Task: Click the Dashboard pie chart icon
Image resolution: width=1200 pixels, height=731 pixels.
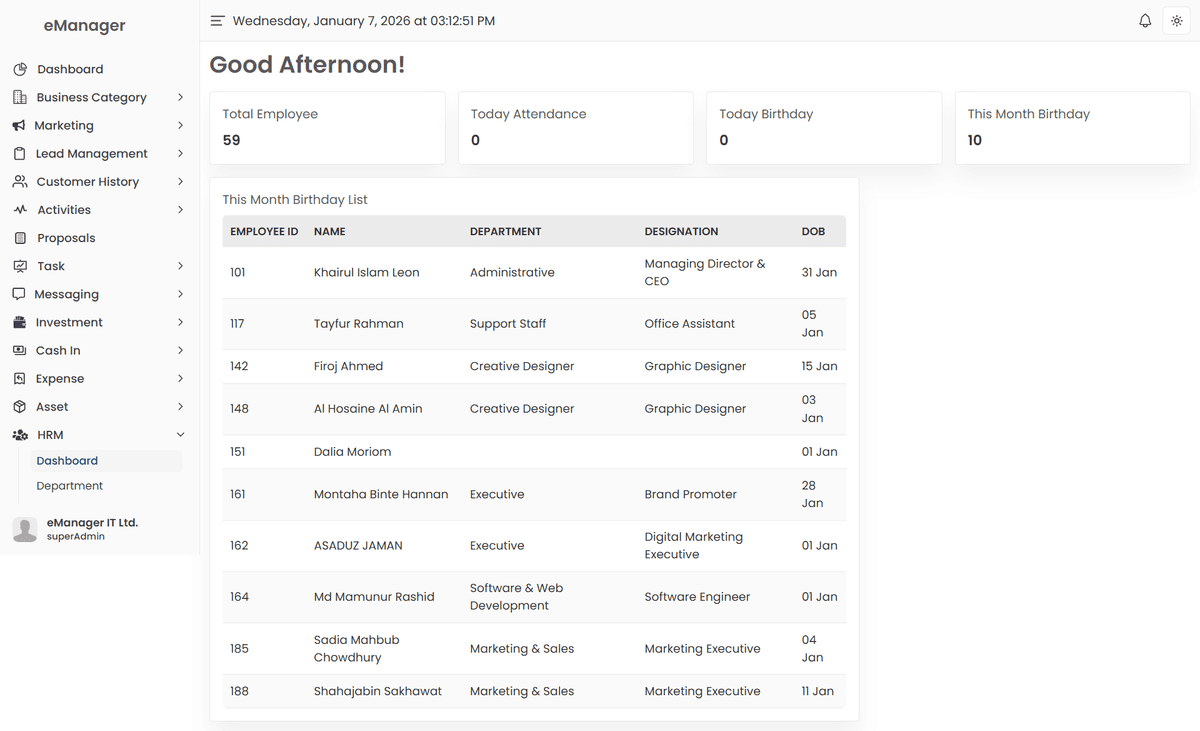Action: point(20,69)
